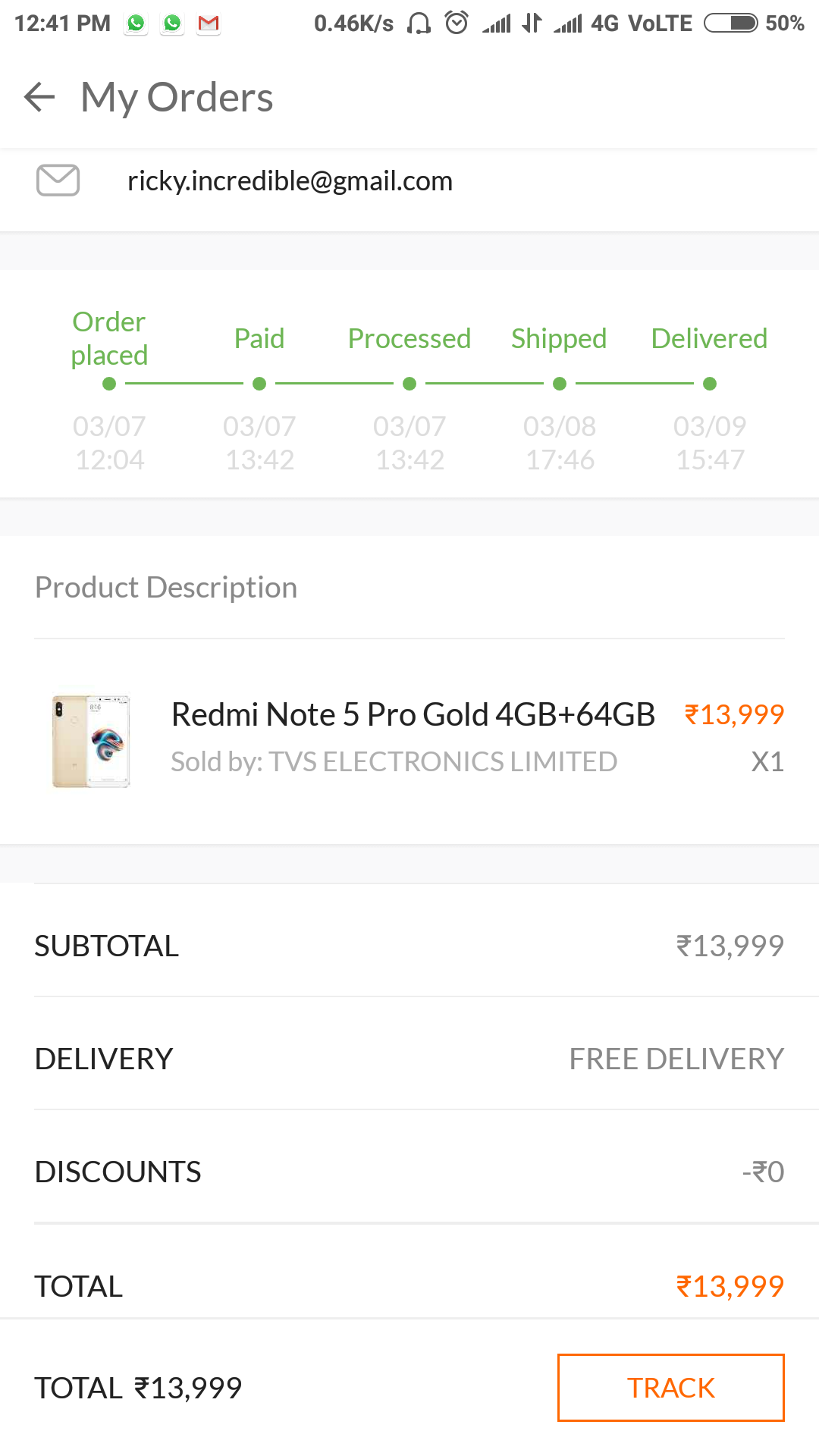Tap the battery indicator icon
819x1456 pixels.
pos(730,24)
